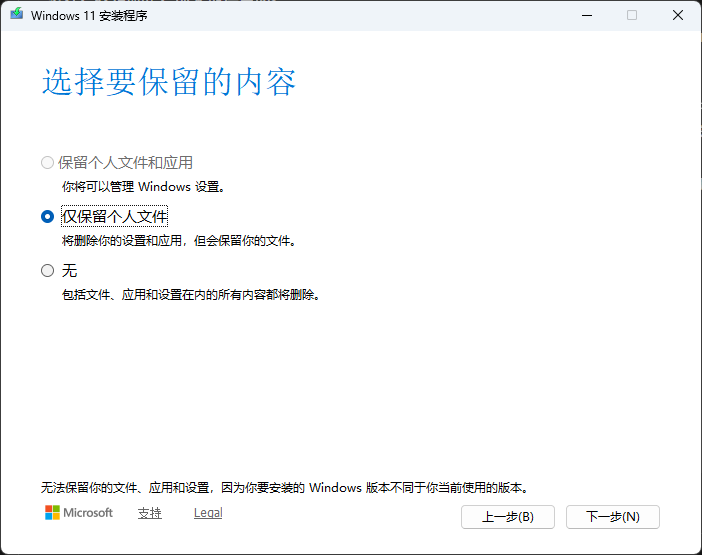This screenshot has width=702, height=555.
Task: Click the heading 选择要保留的内容
Action: tap(169, 82)
